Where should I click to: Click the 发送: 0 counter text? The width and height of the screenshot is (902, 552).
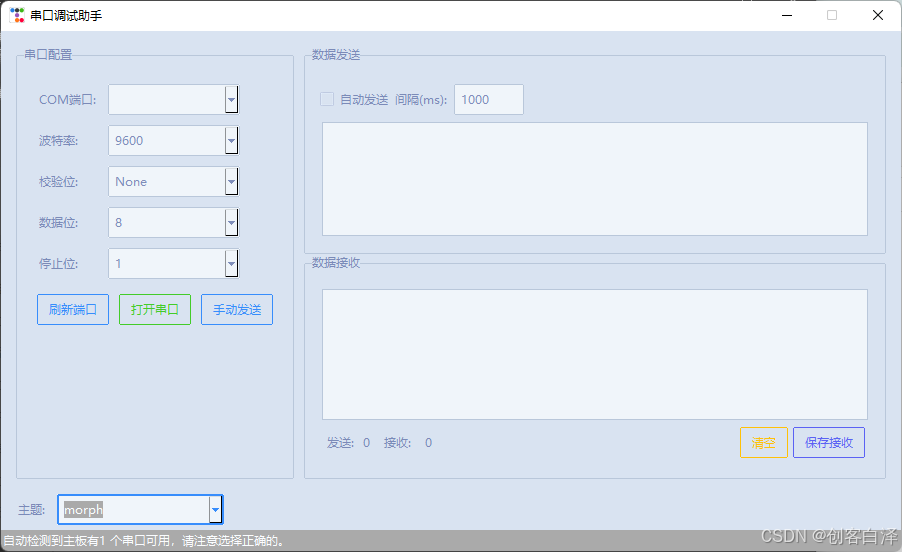(x=349, y=443)
